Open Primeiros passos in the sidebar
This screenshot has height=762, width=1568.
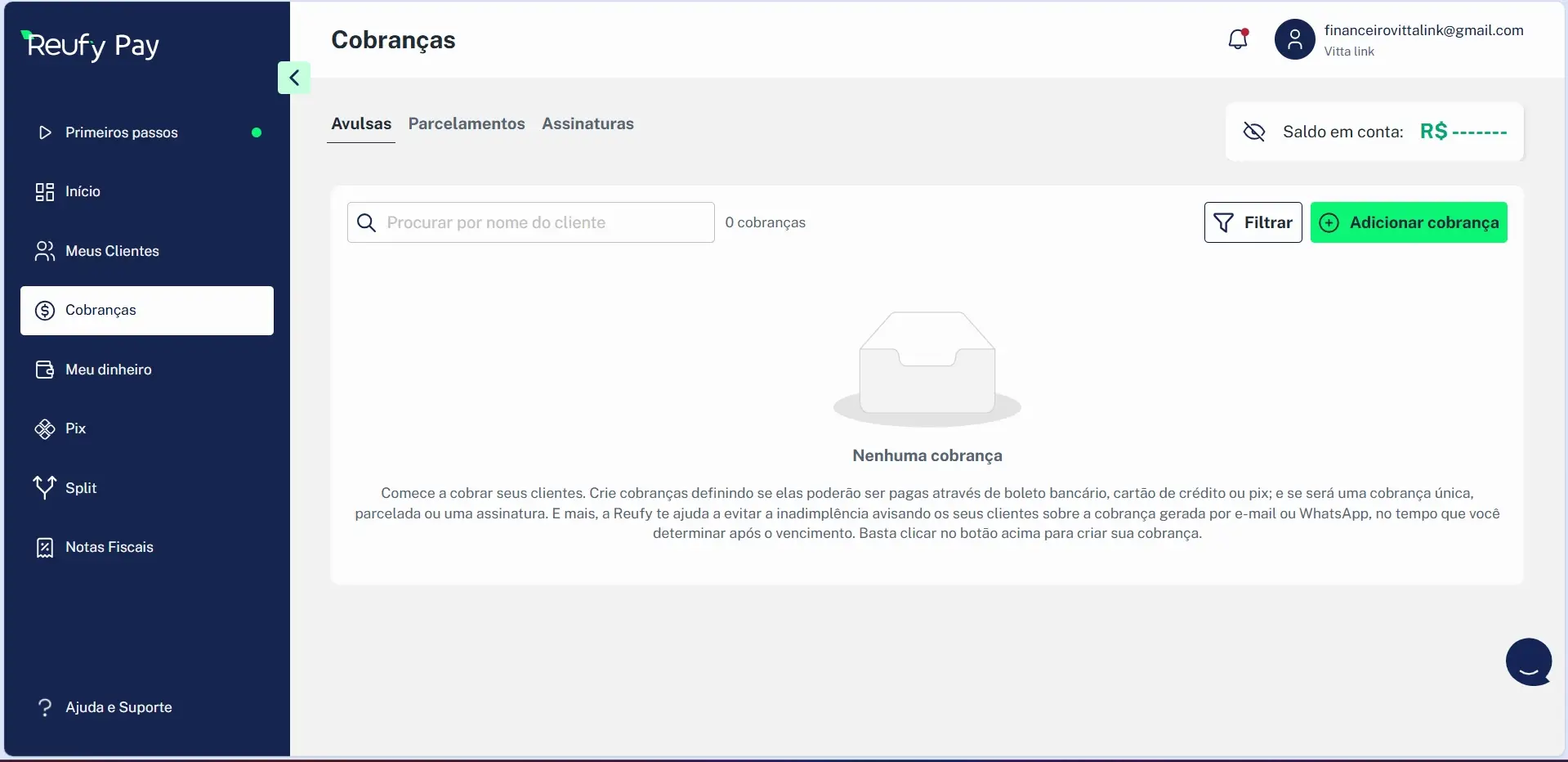pos(121,132)
